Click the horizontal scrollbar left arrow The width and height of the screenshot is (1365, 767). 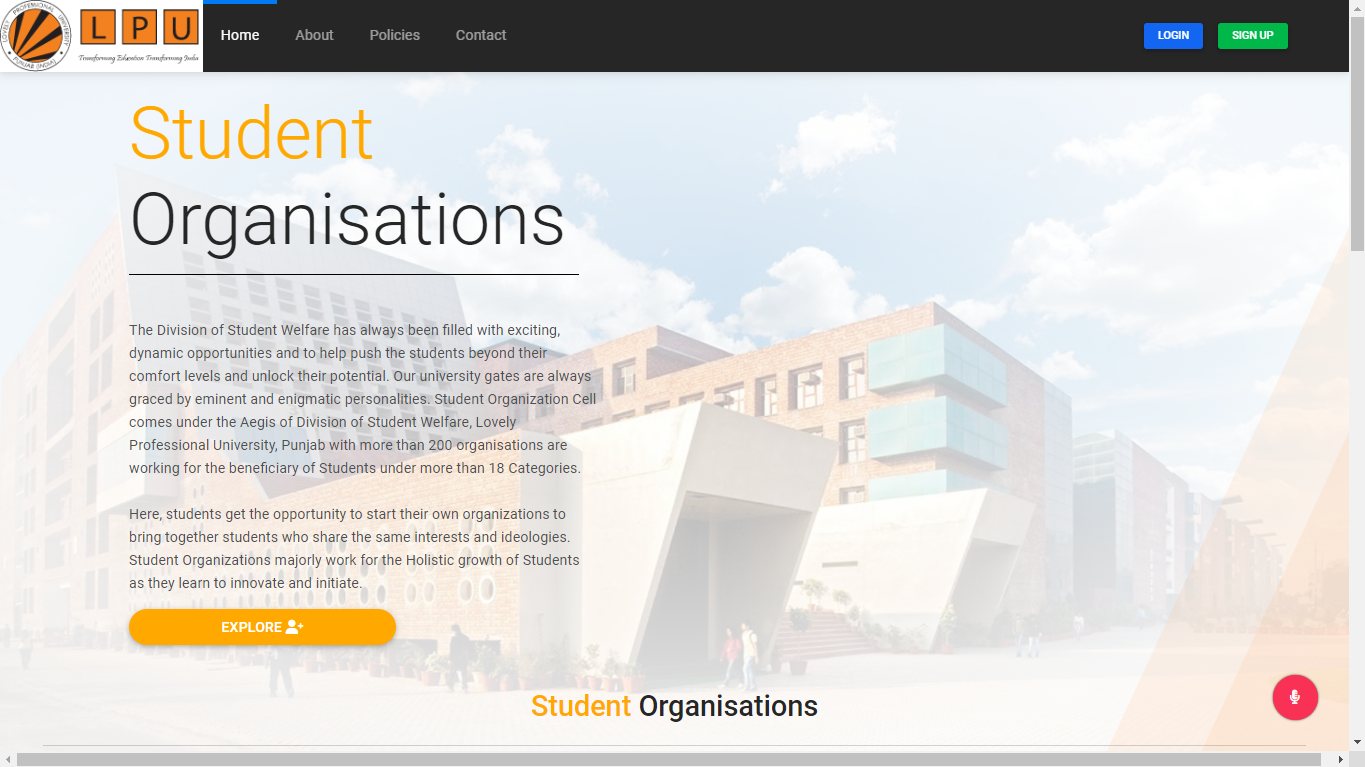point(6,761)
